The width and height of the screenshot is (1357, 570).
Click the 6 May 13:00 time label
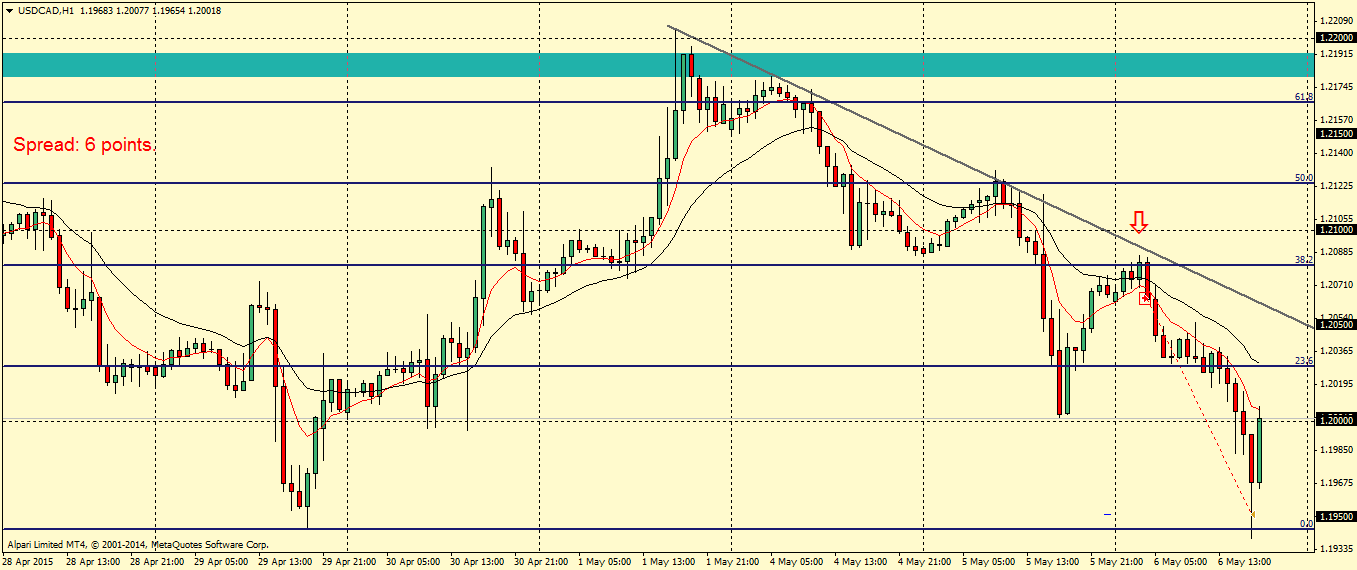point(1245,562)
